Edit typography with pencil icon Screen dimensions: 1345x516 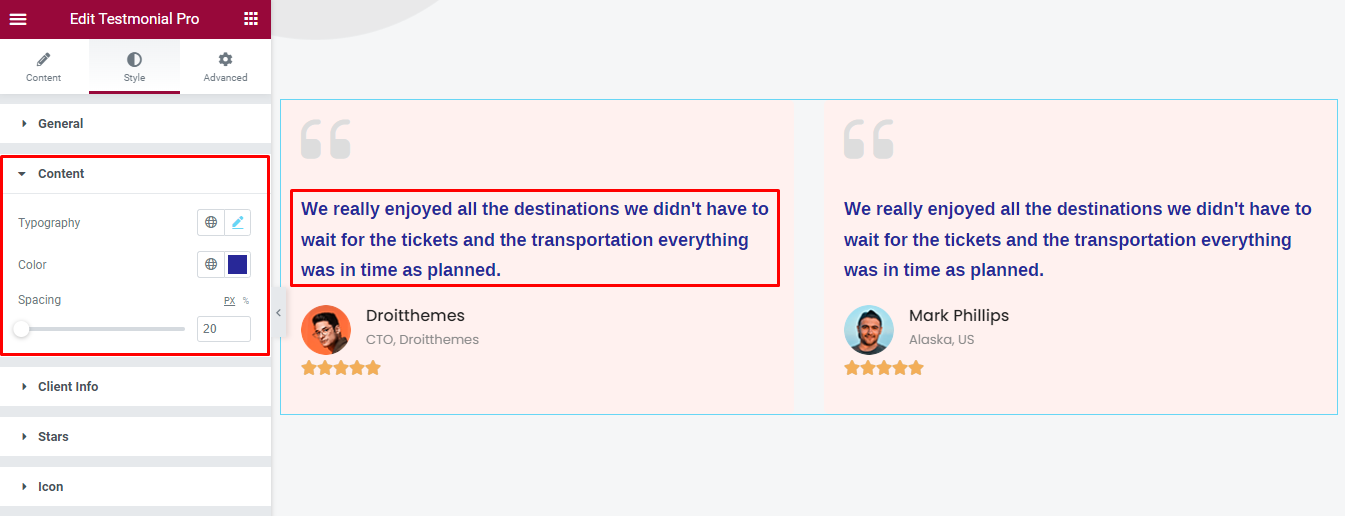click(x=238, y=223)
